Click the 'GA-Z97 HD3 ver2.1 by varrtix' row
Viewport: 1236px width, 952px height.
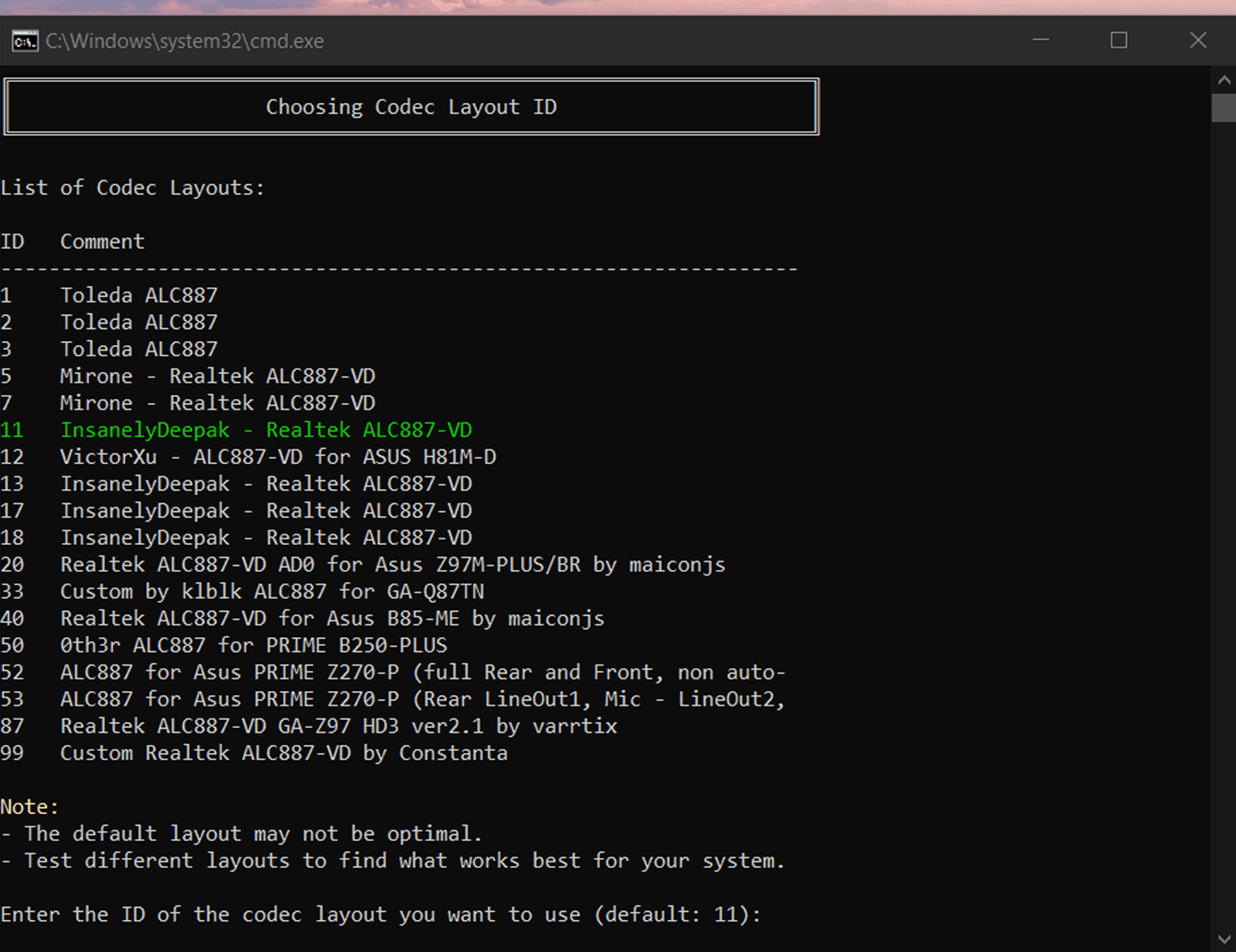(x=309, y=726)
